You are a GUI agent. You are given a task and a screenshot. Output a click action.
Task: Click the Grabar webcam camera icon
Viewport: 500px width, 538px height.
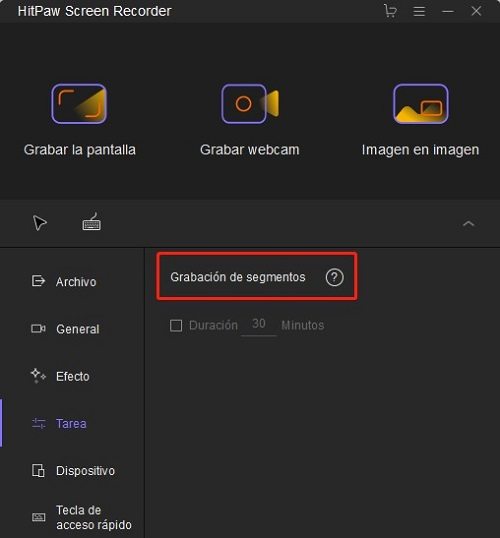pyautogui.click(x=250, y=104)
